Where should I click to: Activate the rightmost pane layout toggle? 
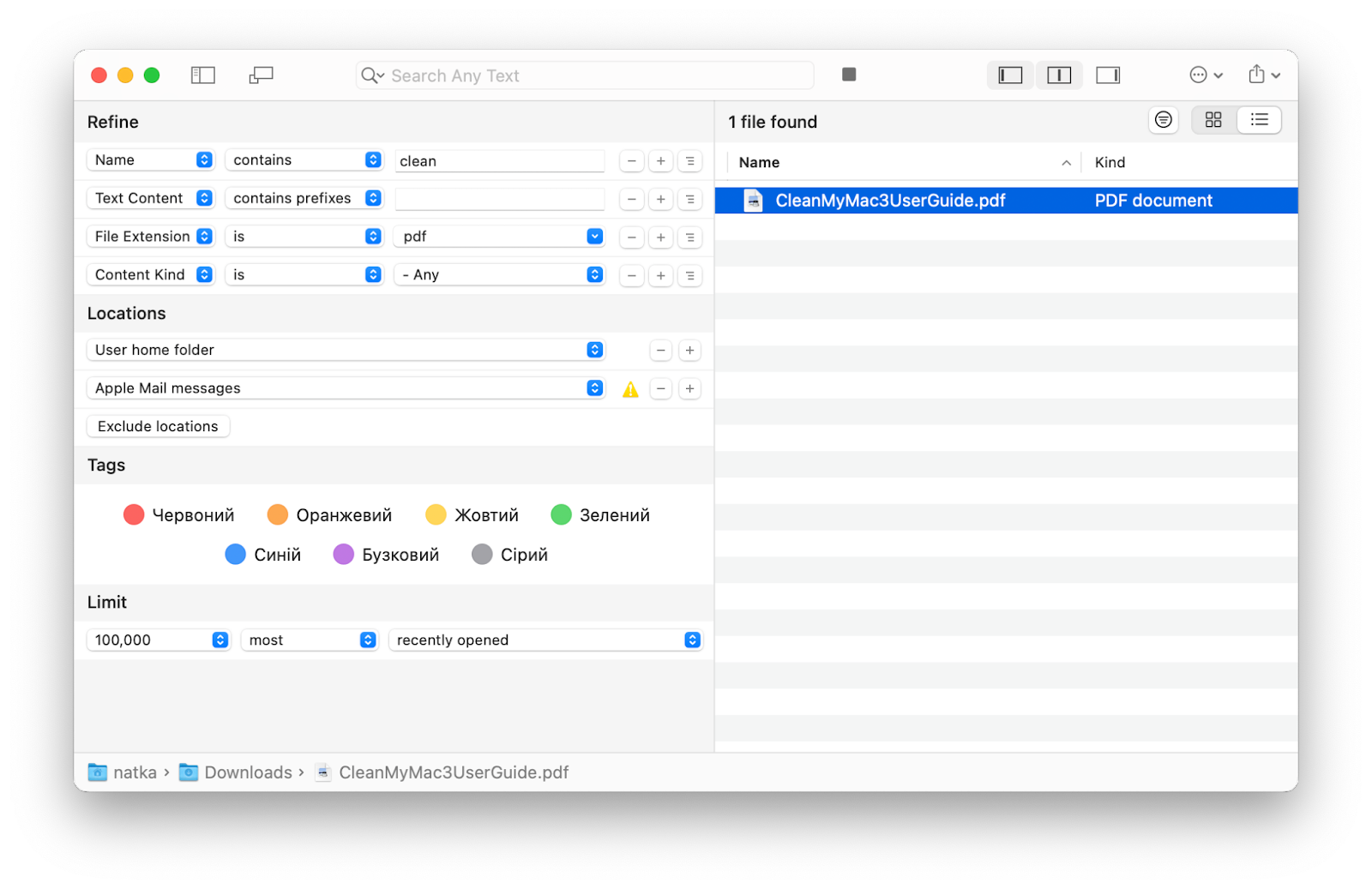(1108, 75)
